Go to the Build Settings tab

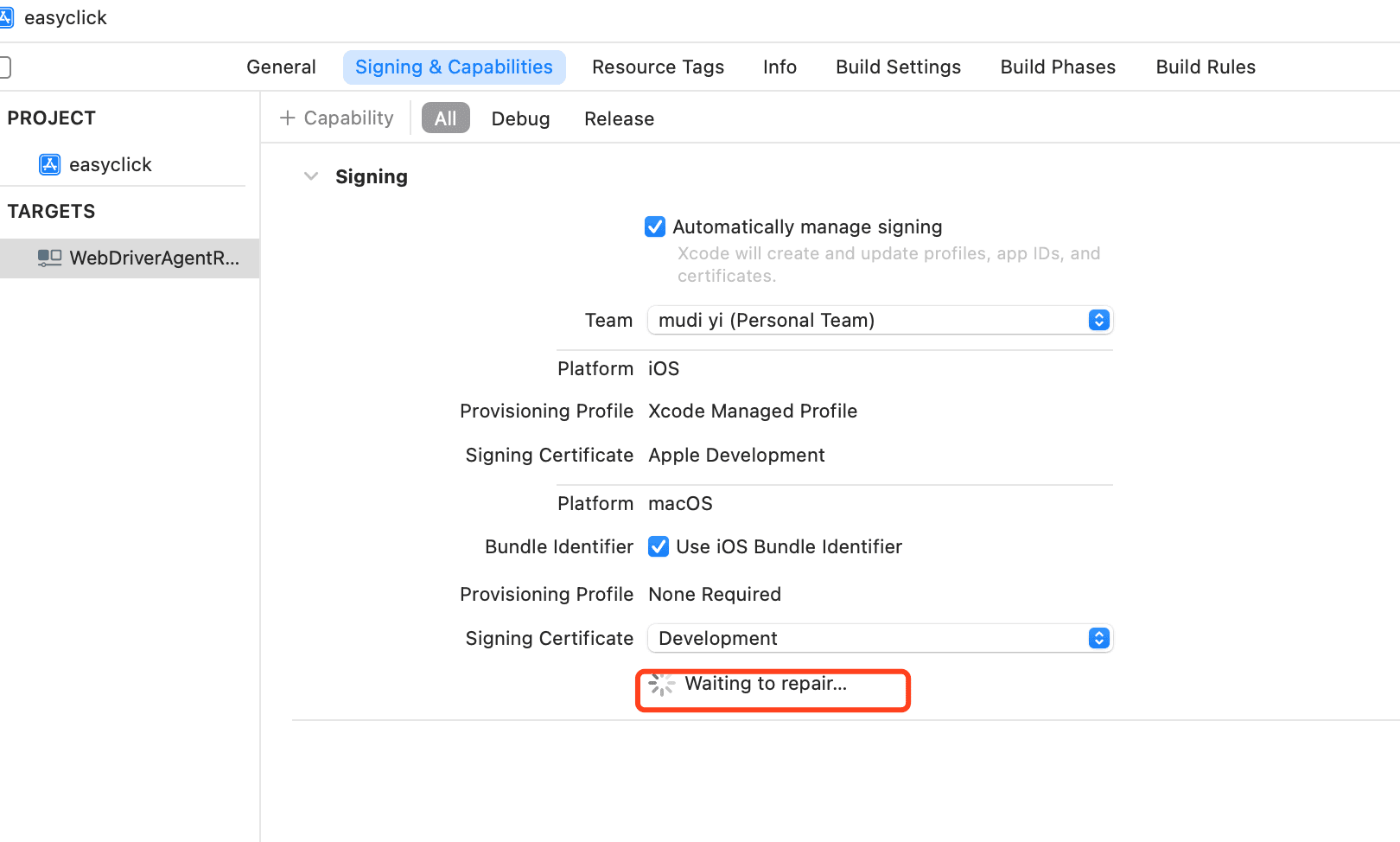click(898, 67)
